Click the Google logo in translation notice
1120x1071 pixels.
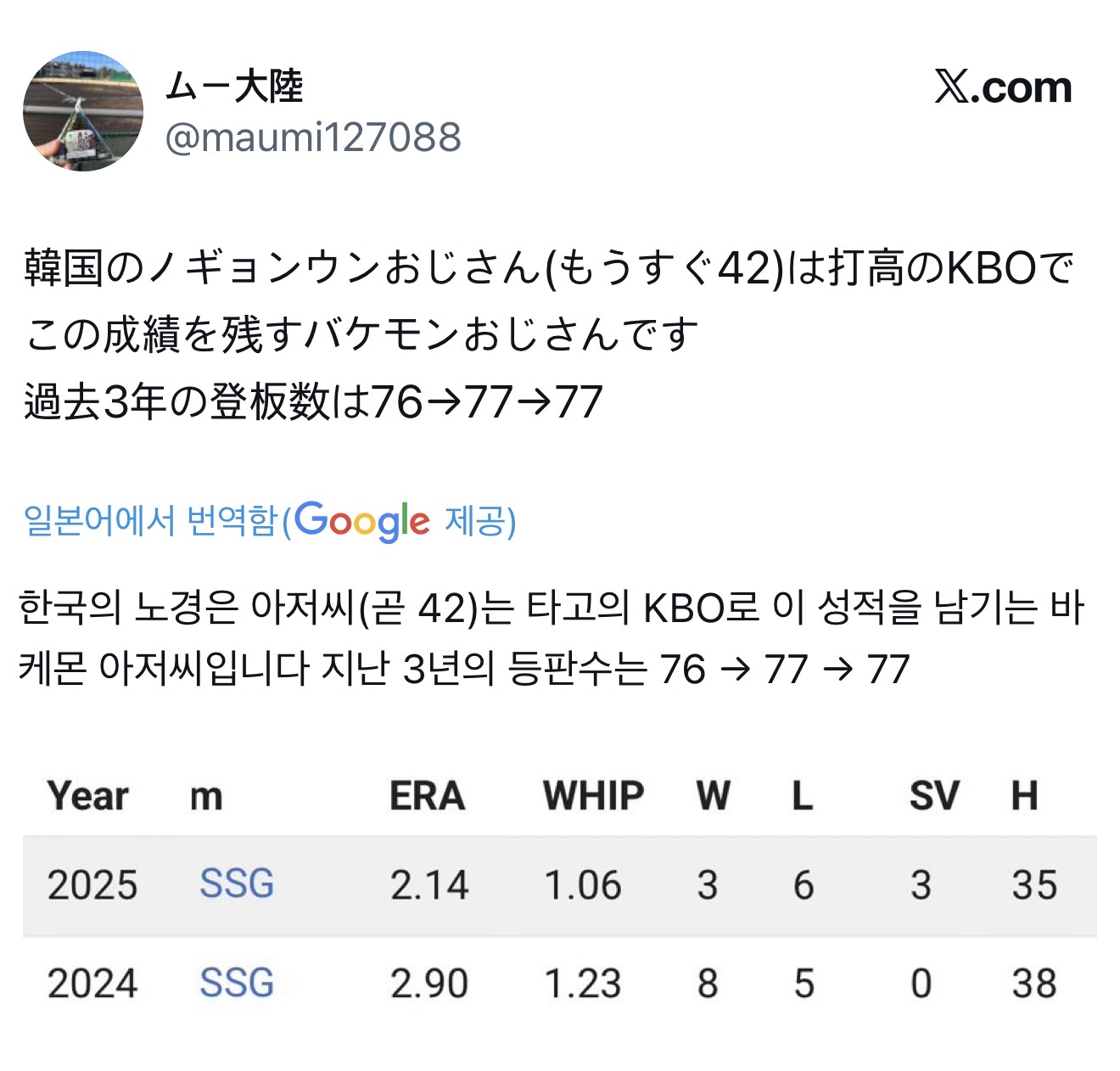pyautogui.click(x=362, y=520)
